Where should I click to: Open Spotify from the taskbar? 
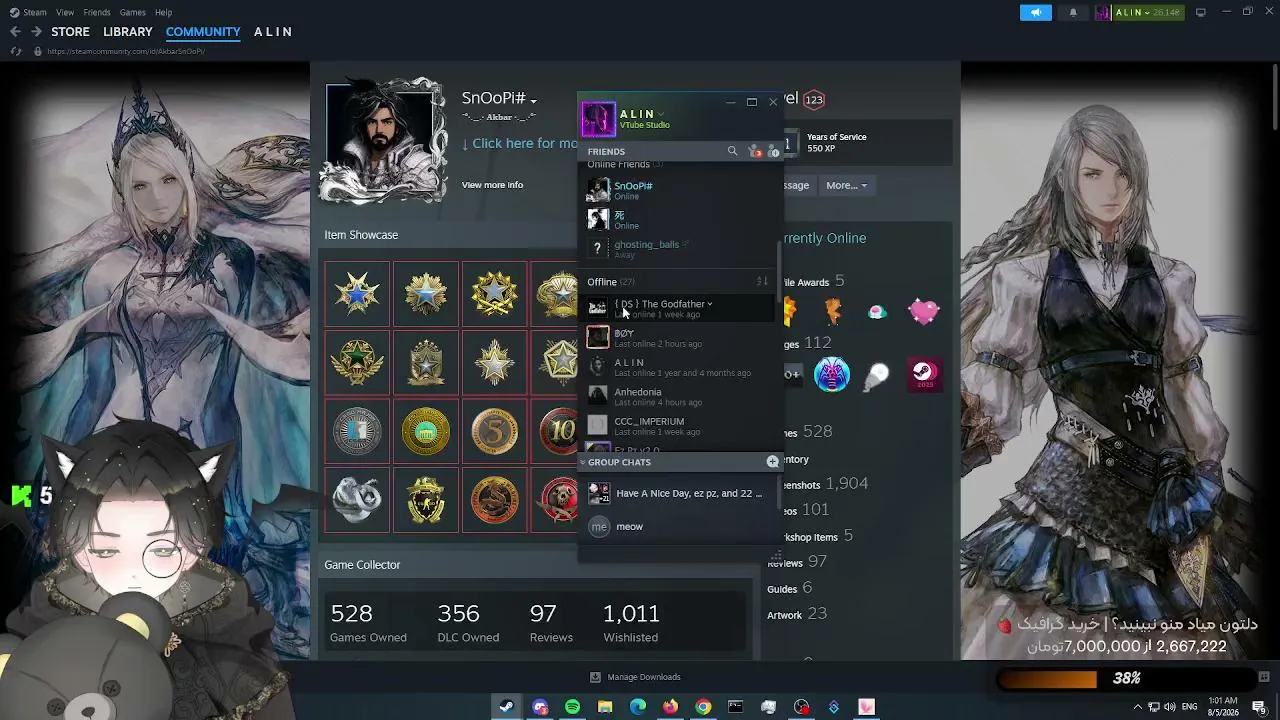pyautogui.click(x=572, y=707)
